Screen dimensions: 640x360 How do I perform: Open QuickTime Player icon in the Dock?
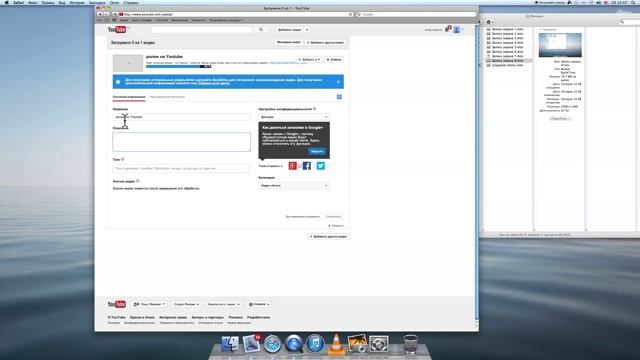click(294, 344)
